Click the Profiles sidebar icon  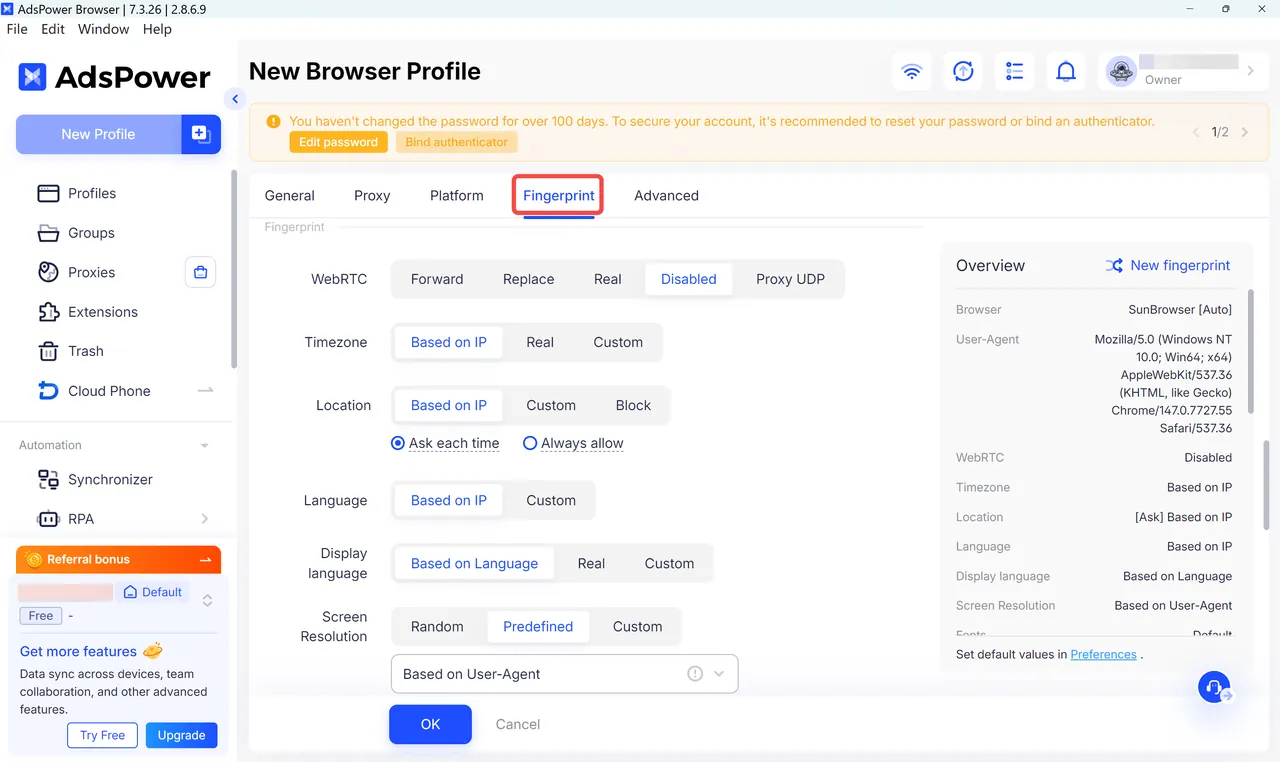48,193
